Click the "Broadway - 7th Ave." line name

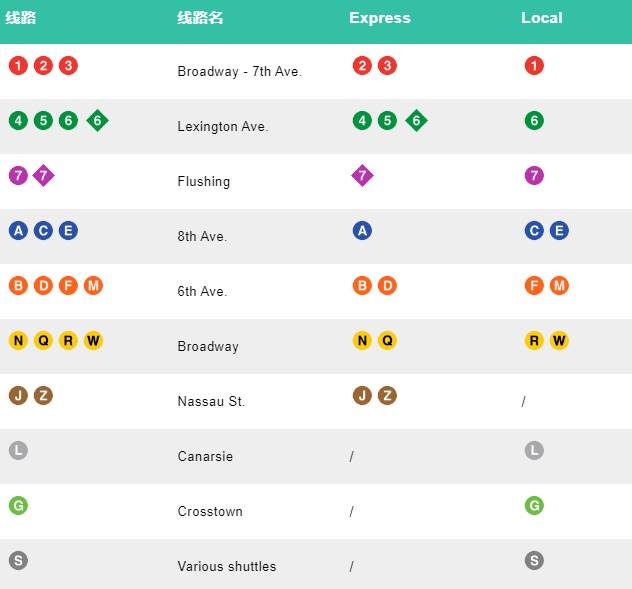click(x=239, y=72)
